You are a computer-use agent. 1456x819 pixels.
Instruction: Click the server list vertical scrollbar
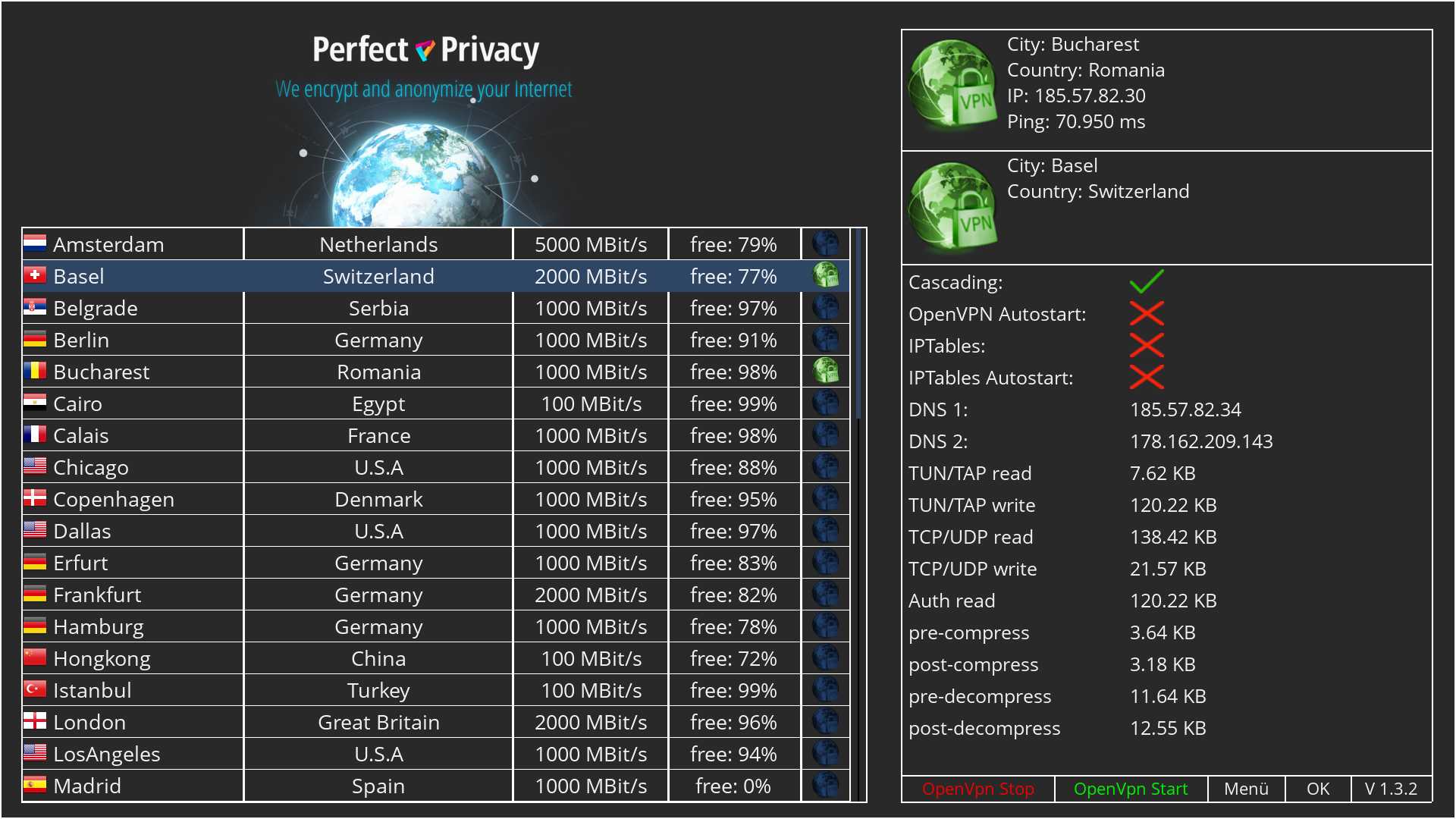pos(858,325)
